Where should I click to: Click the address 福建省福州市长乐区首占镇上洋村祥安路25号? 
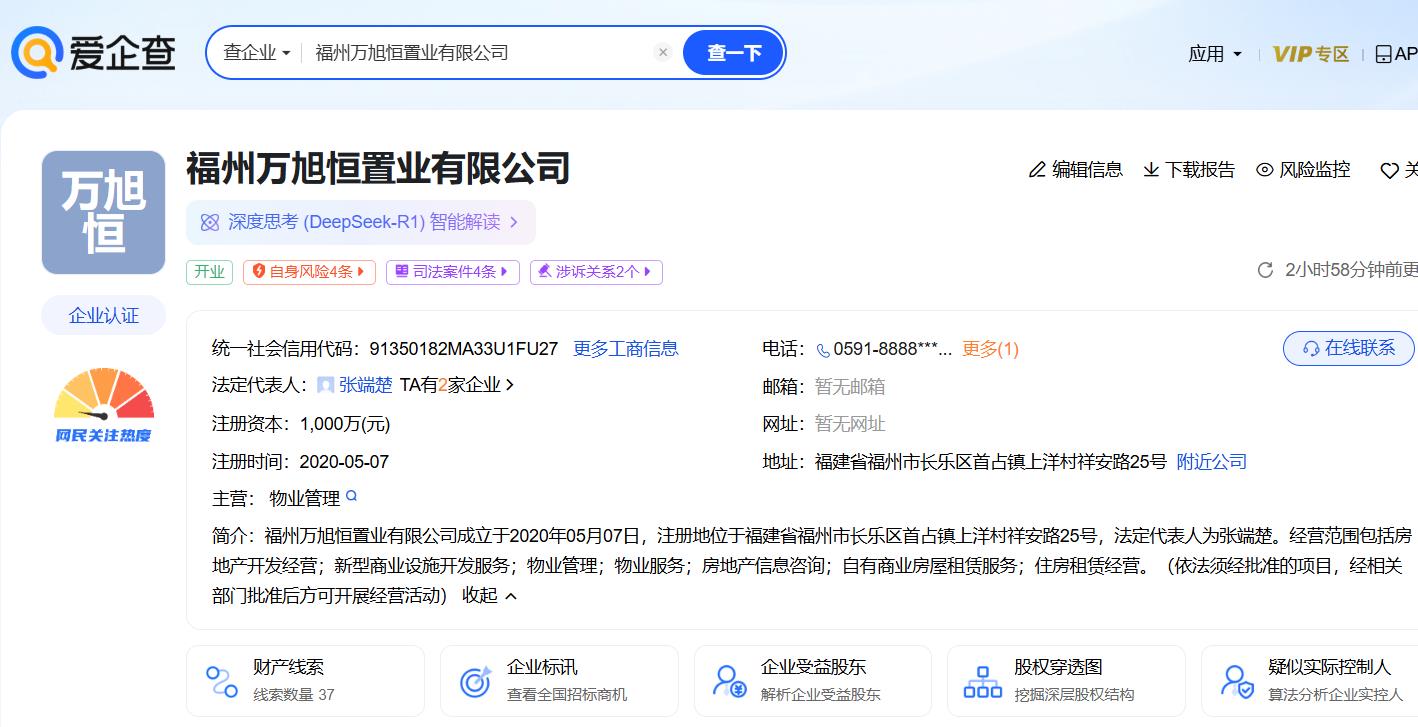(x=991, y=462)
